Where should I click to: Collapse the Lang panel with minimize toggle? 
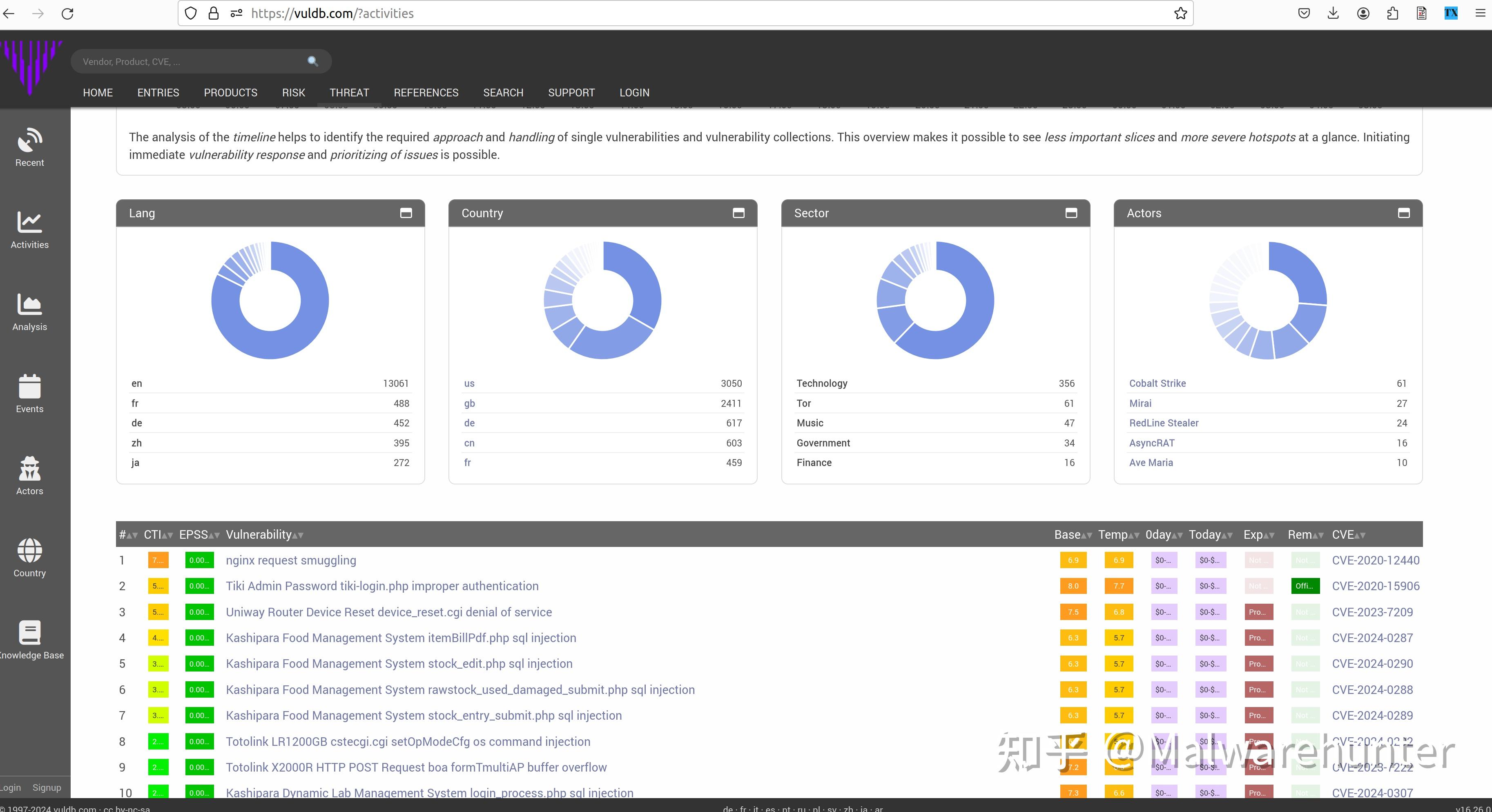[x=406, y=213]
